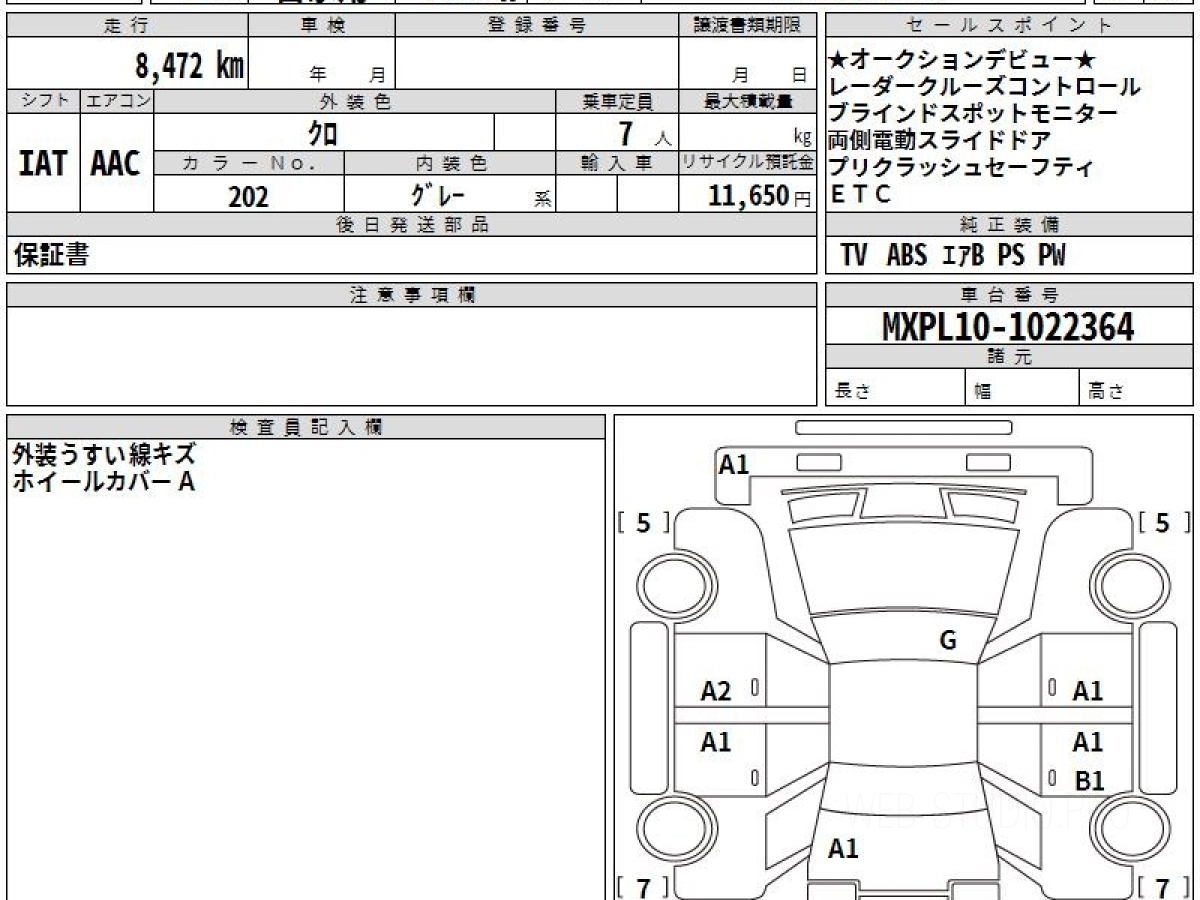Select the AAC air conditioner value

(x=116, y=164)
